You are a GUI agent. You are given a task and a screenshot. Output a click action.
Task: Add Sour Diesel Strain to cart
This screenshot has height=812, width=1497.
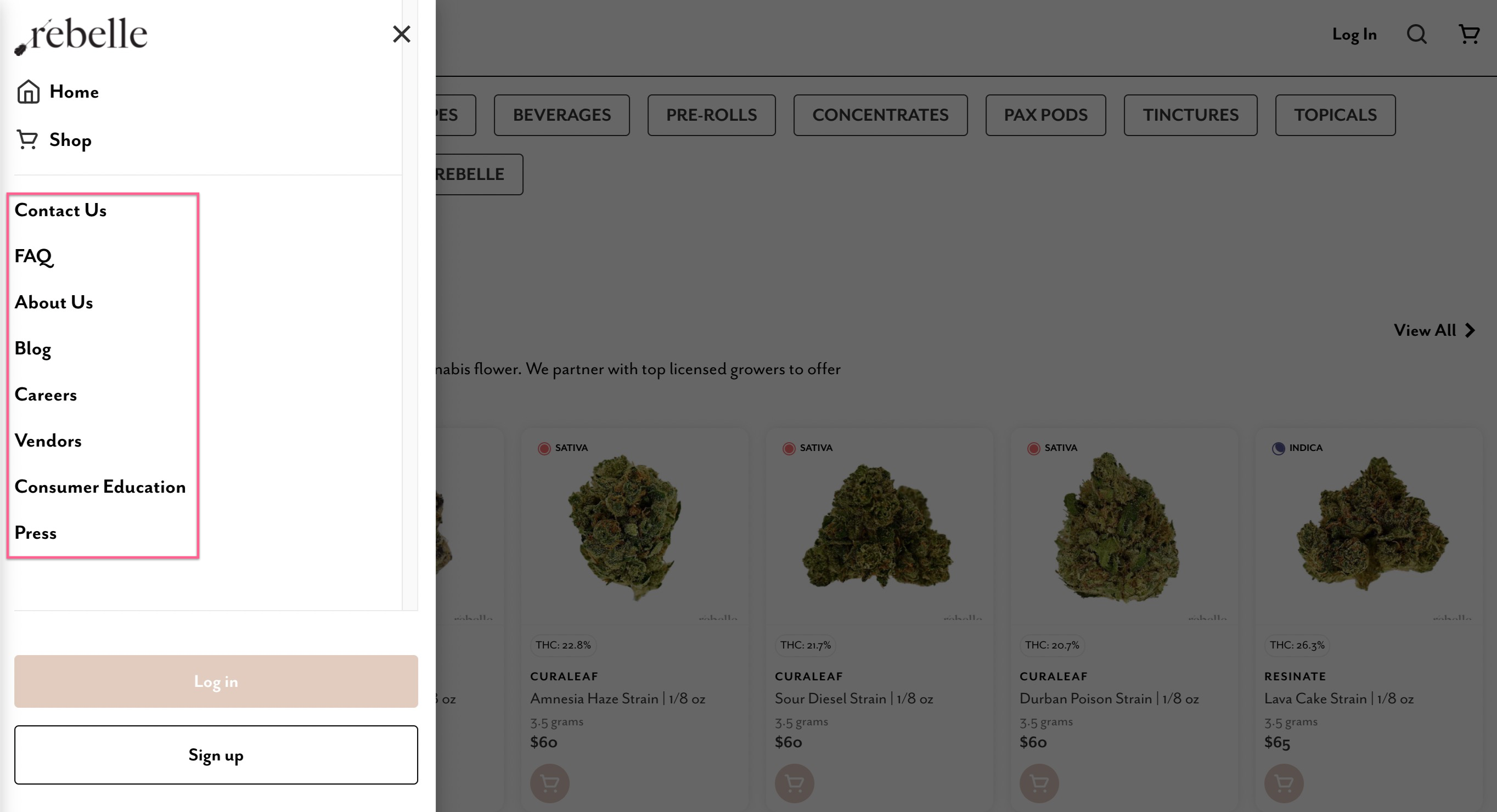pyautogui.click(x=794, y=783)
